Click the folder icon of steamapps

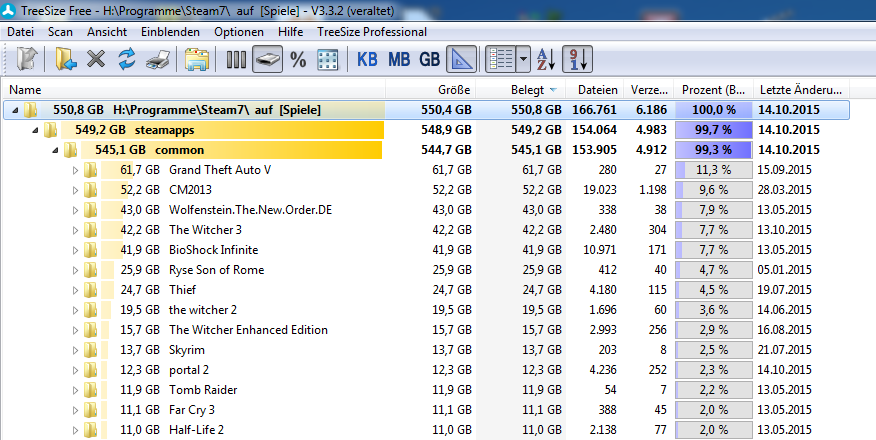click(x=50, y=130)
